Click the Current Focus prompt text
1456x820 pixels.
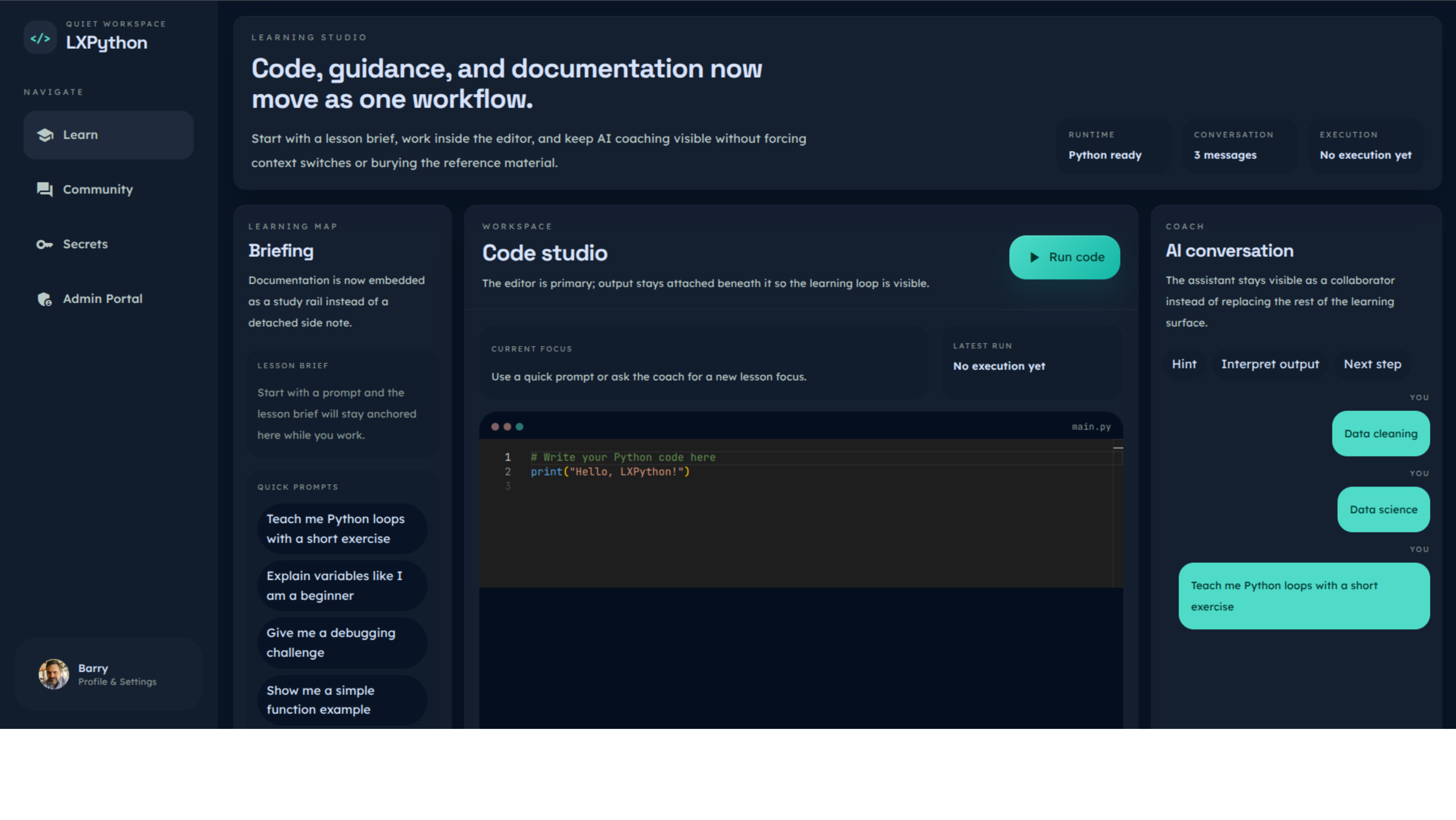(649, 376)
